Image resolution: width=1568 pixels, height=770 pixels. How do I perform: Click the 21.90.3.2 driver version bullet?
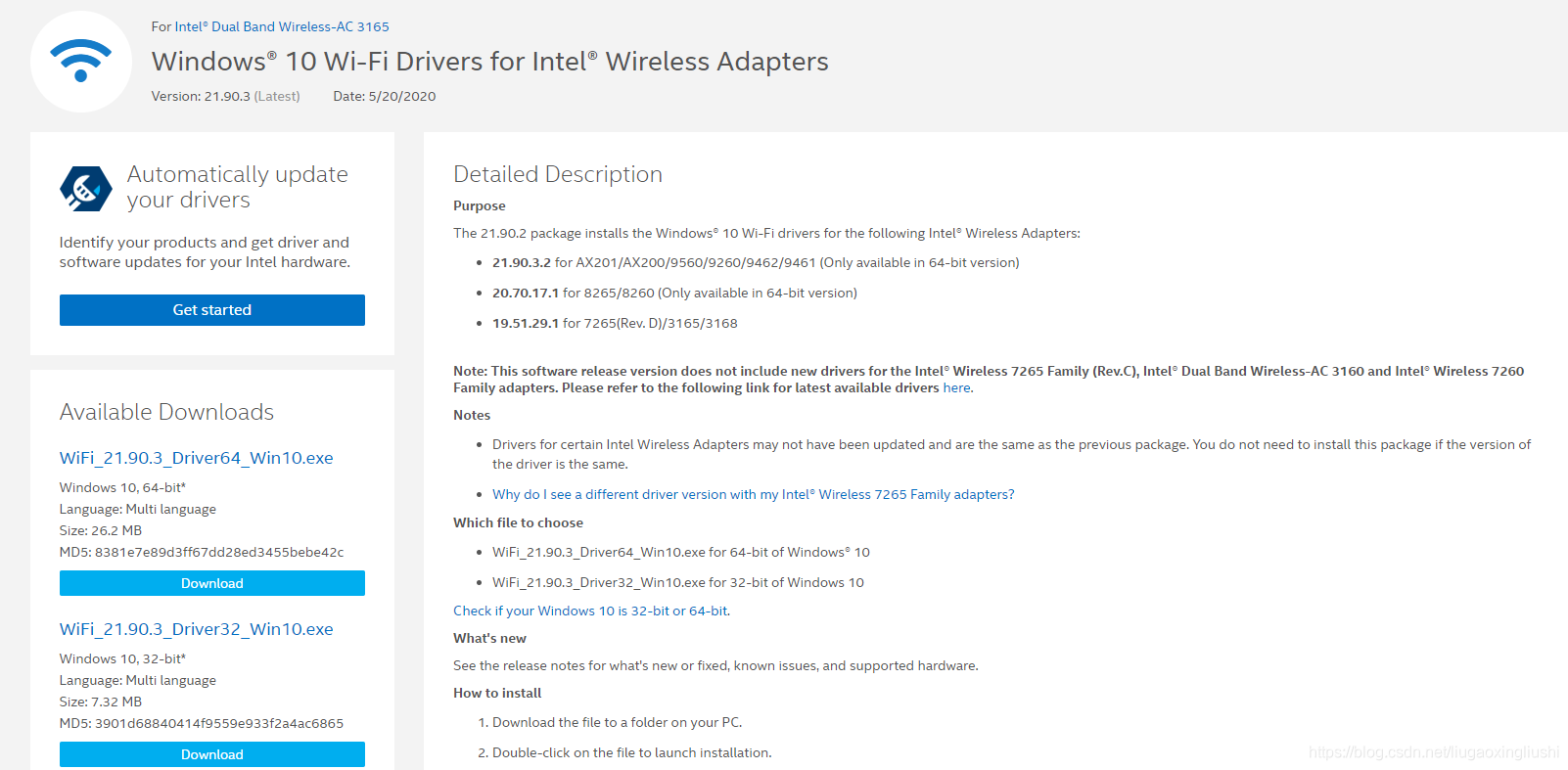pos(756,263)
